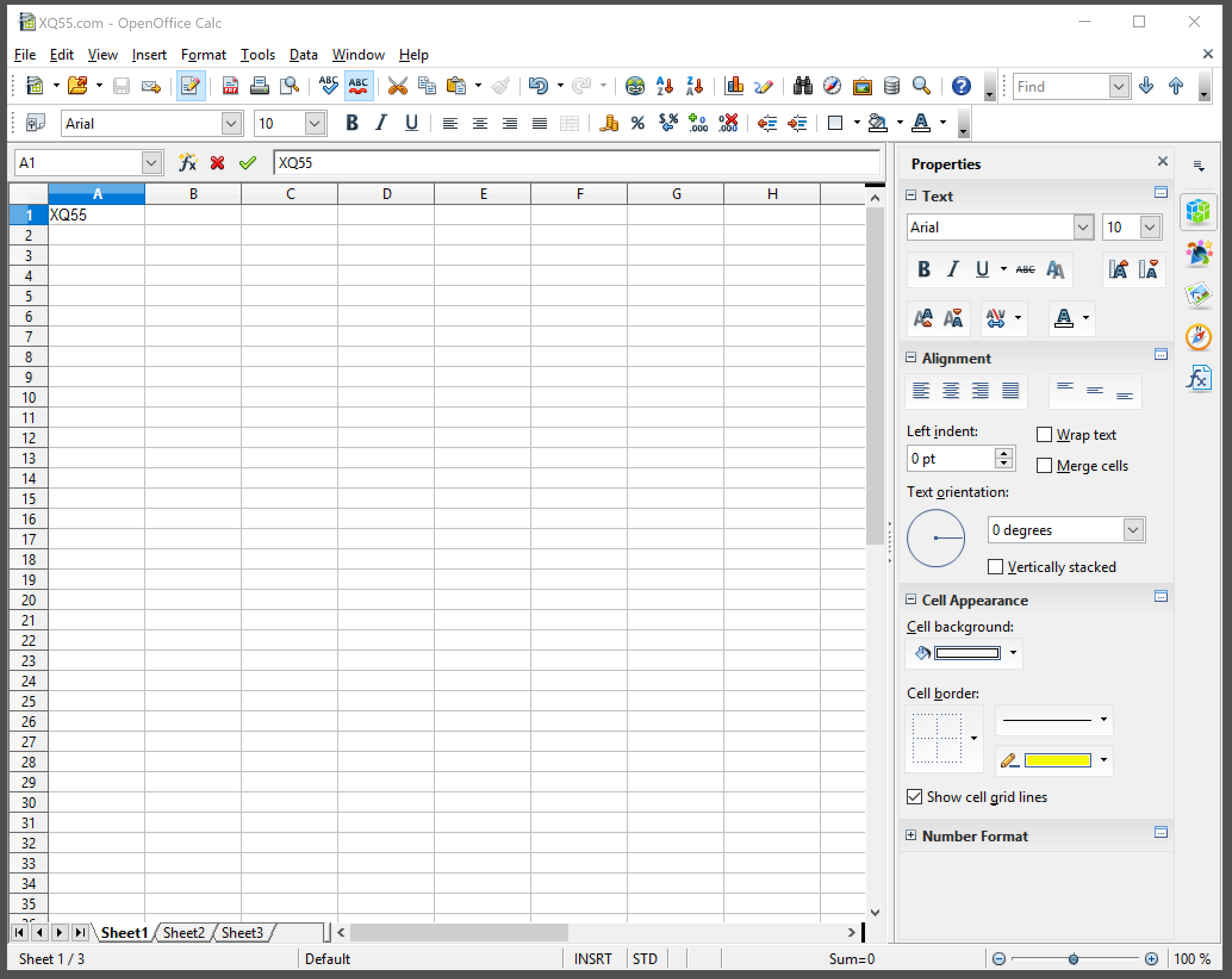Click the yellow cell border line color swatch

tap(1057, 760)
